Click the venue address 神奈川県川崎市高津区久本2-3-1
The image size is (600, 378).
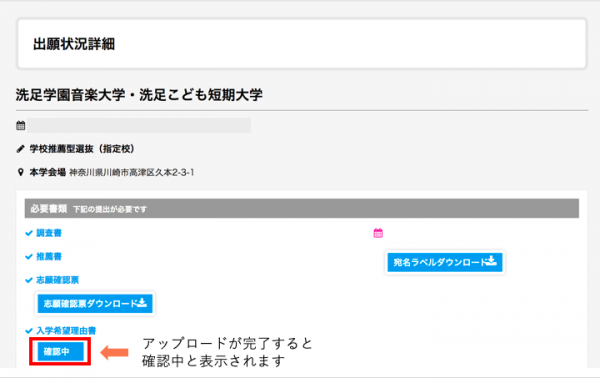[x=132, y=173]
